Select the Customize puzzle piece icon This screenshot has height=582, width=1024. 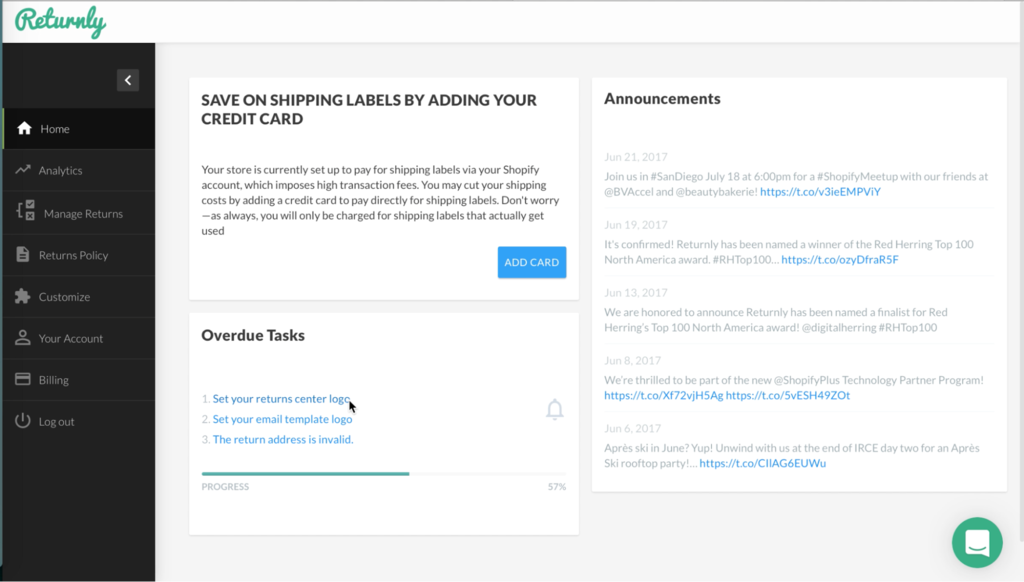pyautogui.click(x=22, y=296)
